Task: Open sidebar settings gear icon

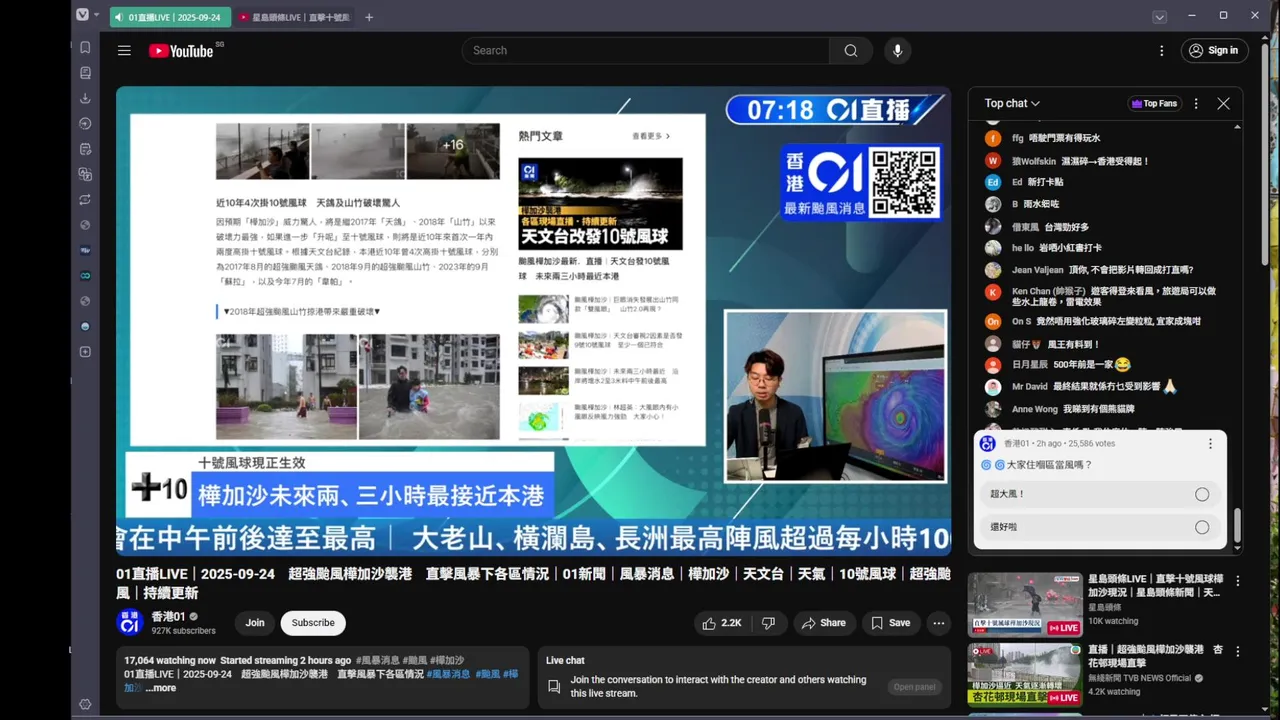Action: 85,704
